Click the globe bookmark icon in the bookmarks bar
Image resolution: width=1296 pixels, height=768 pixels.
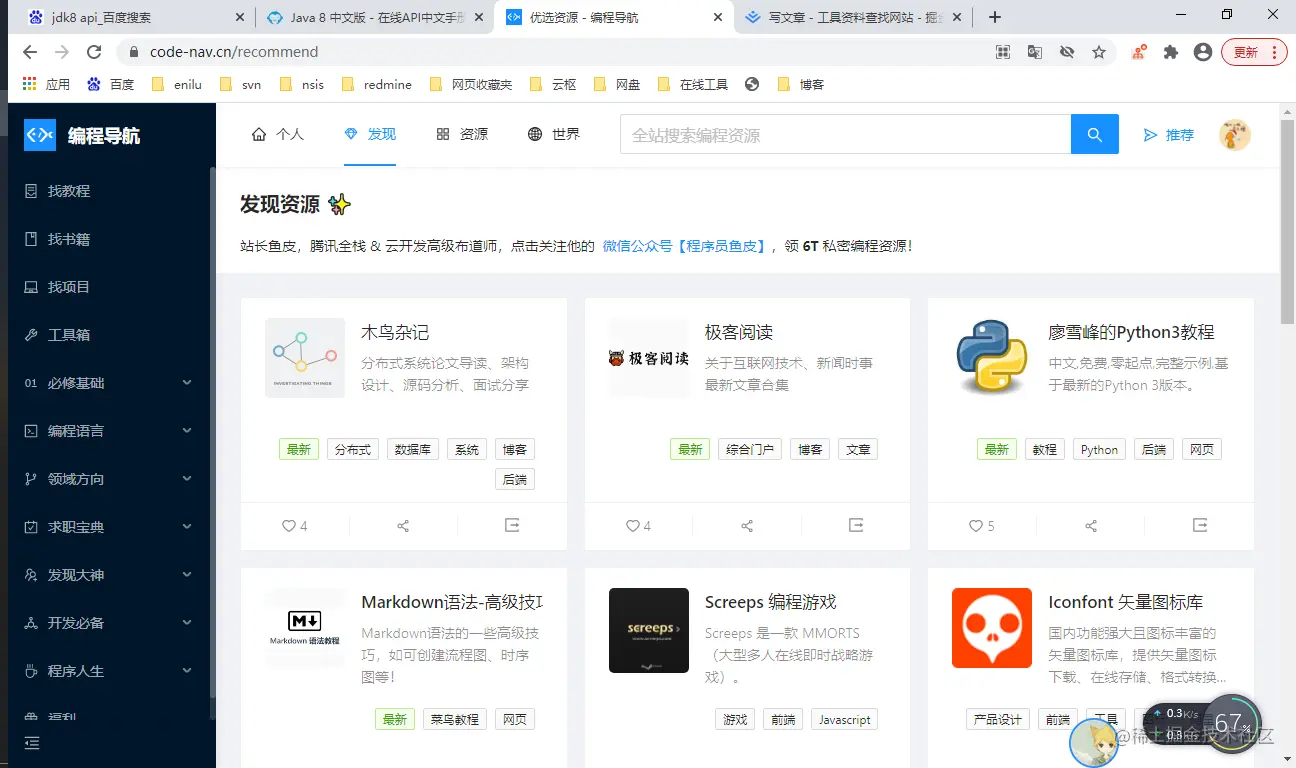[752, 85]
